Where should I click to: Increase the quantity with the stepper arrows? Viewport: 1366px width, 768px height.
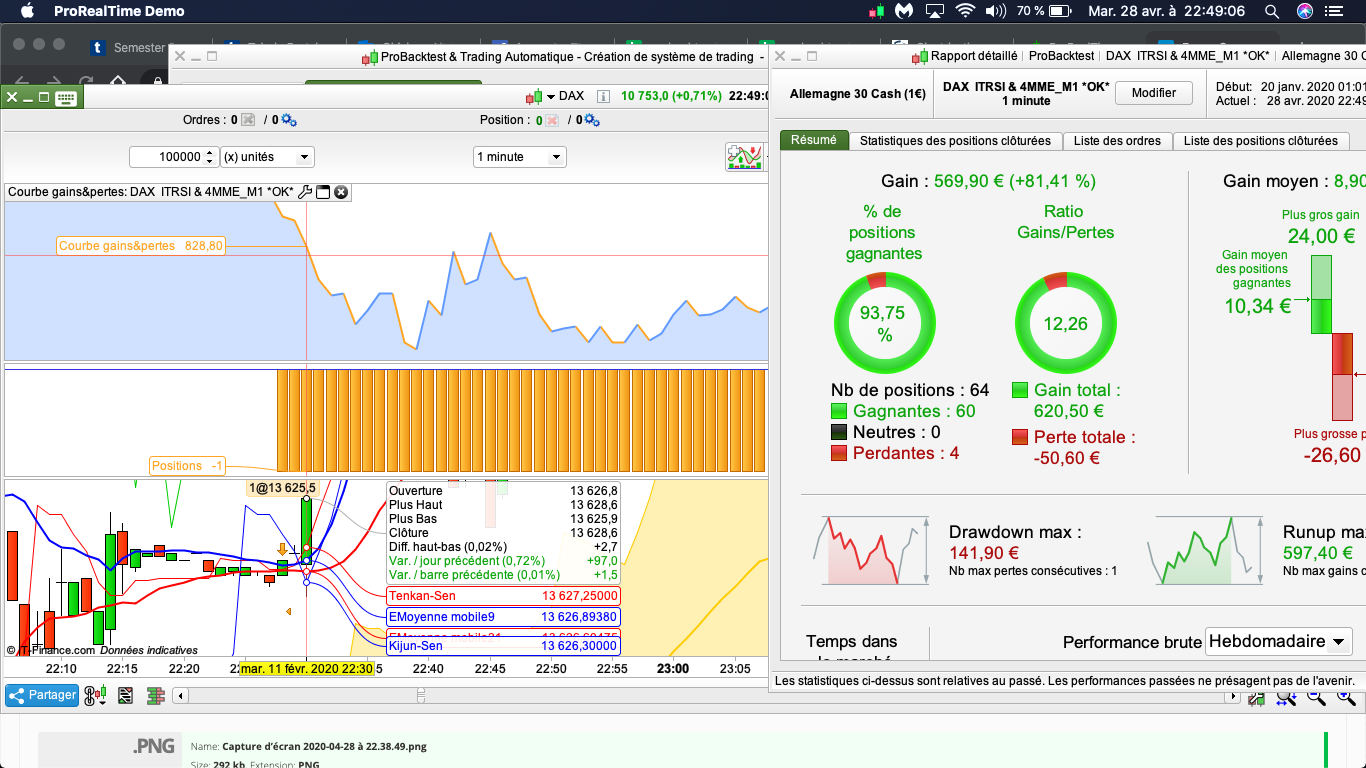(210, 153)
